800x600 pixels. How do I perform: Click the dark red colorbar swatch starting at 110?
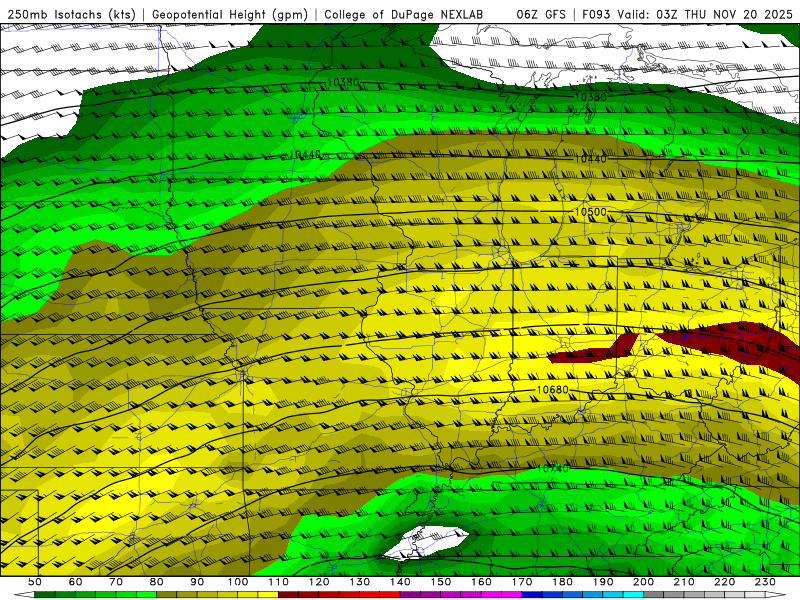(x=288, y=595)
